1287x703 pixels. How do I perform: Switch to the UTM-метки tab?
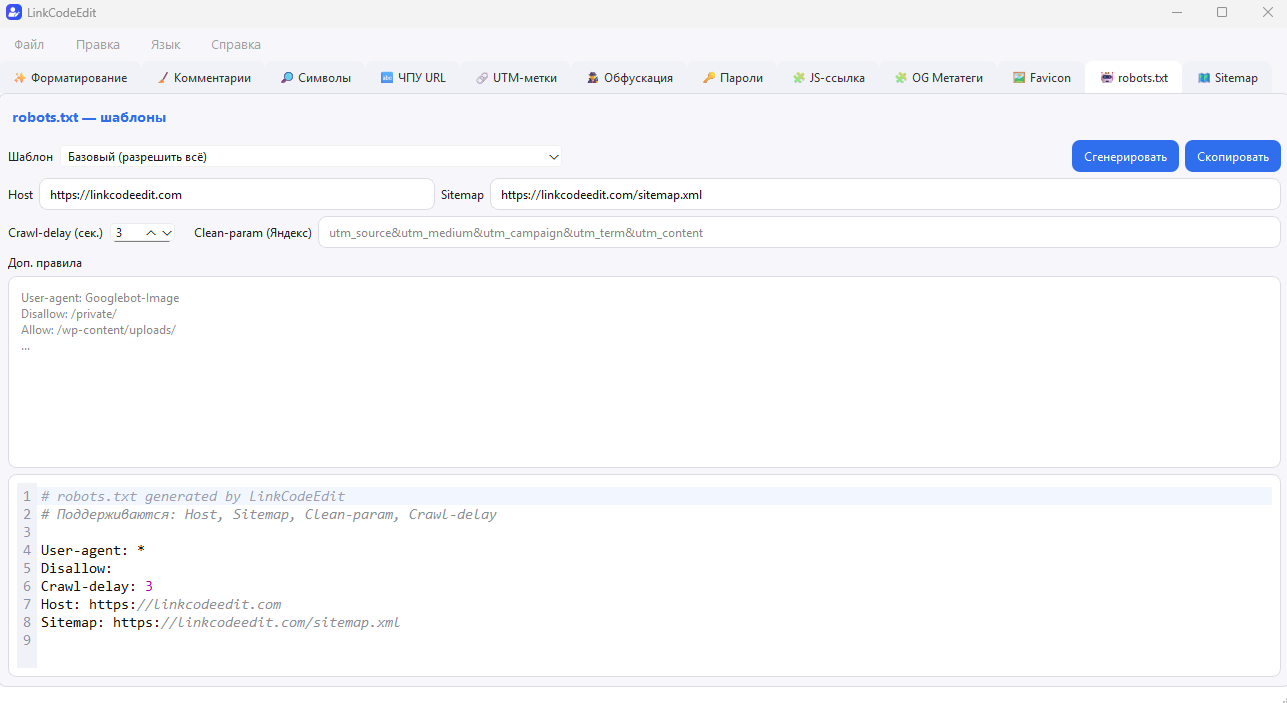tap(516, 78)
